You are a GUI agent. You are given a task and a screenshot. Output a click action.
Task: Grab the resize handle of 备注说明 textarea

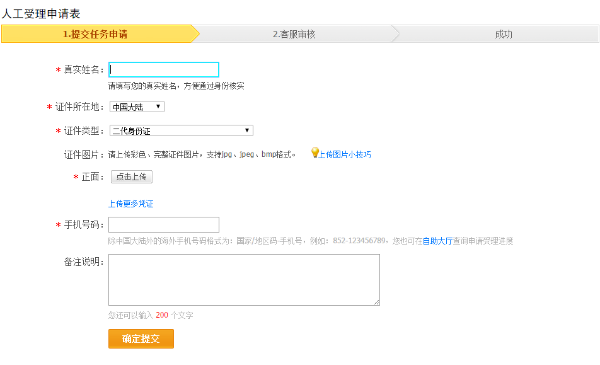click(377, 302)
